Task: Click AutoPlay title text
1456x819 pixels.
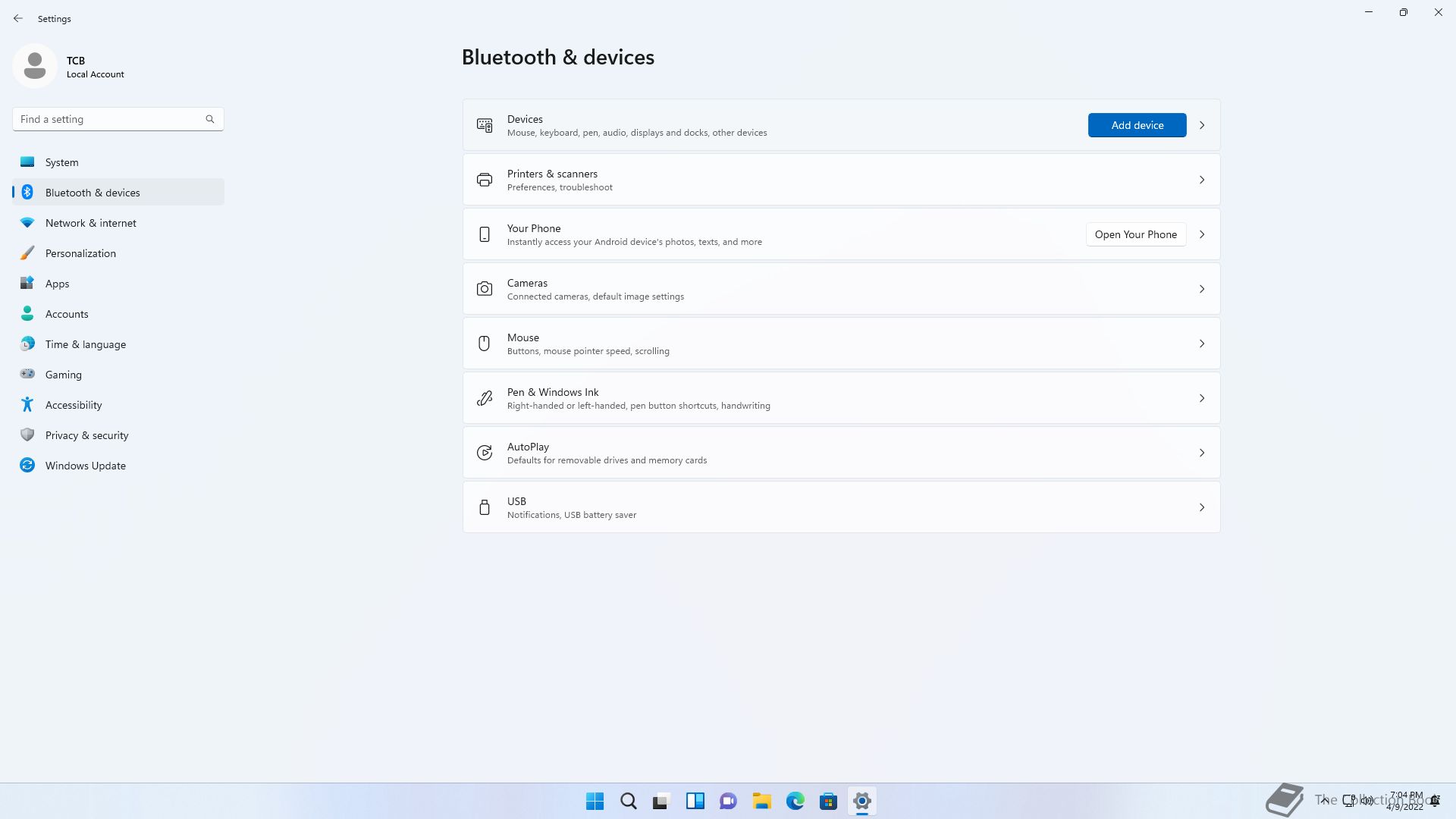Action: 528,447
